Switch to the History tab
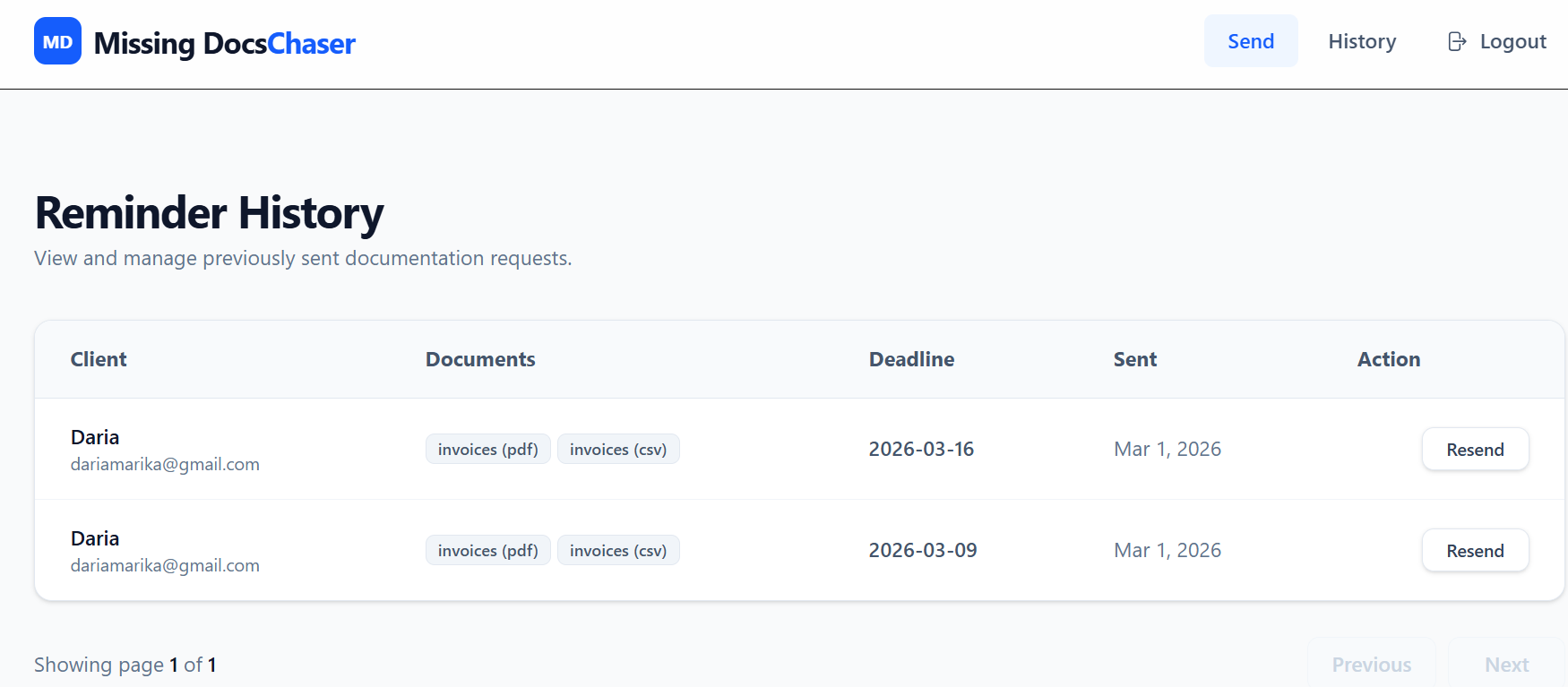Image resolution: width=1568 pixels, height=687 pixels. [1361, 41]
